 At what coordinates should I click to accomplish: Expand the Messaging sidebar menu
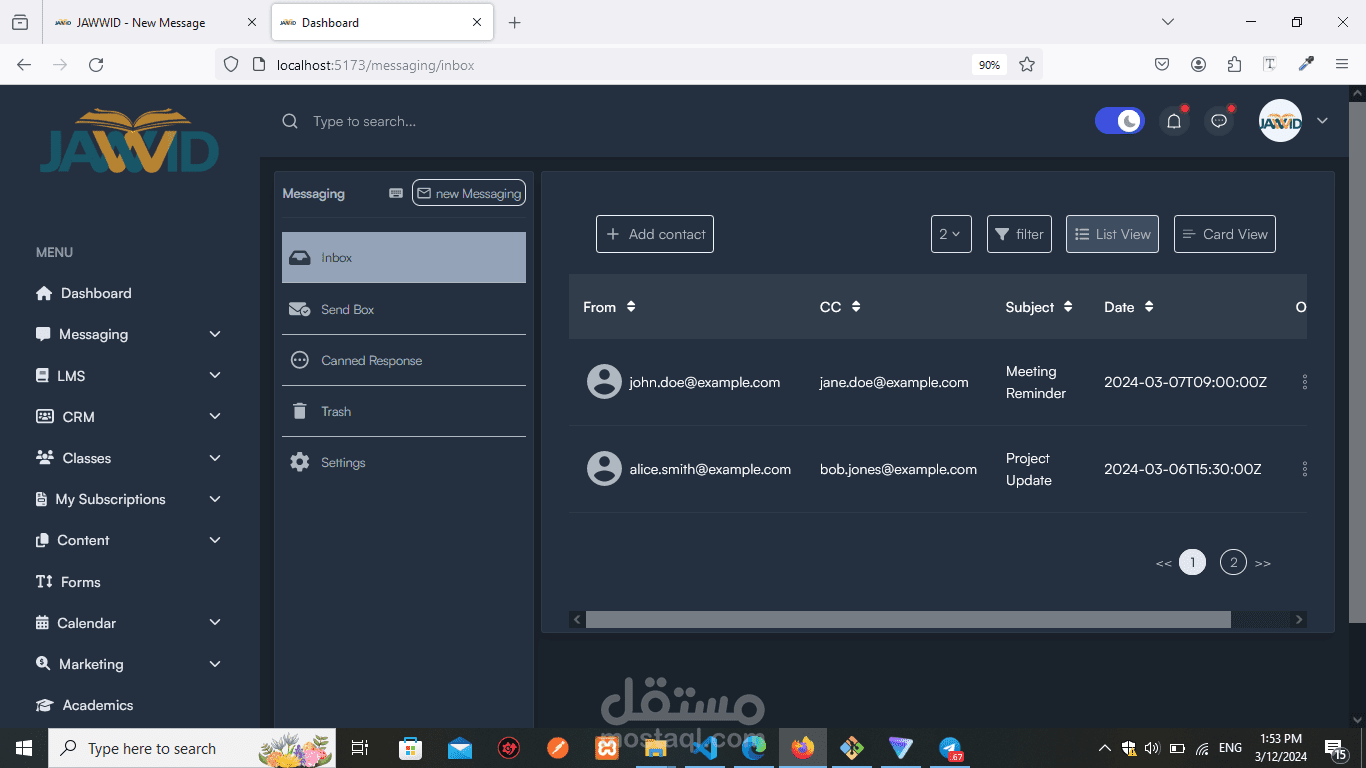128,334
